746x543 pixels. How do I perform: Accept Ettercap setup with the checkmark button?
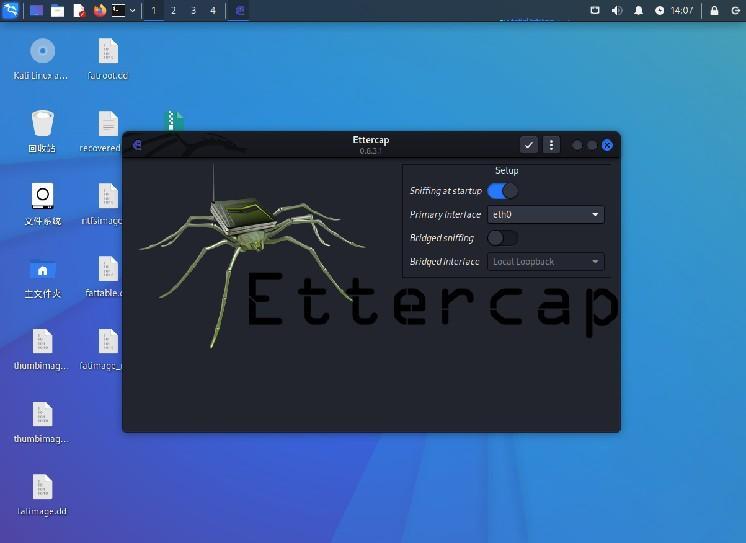[529, 145]
